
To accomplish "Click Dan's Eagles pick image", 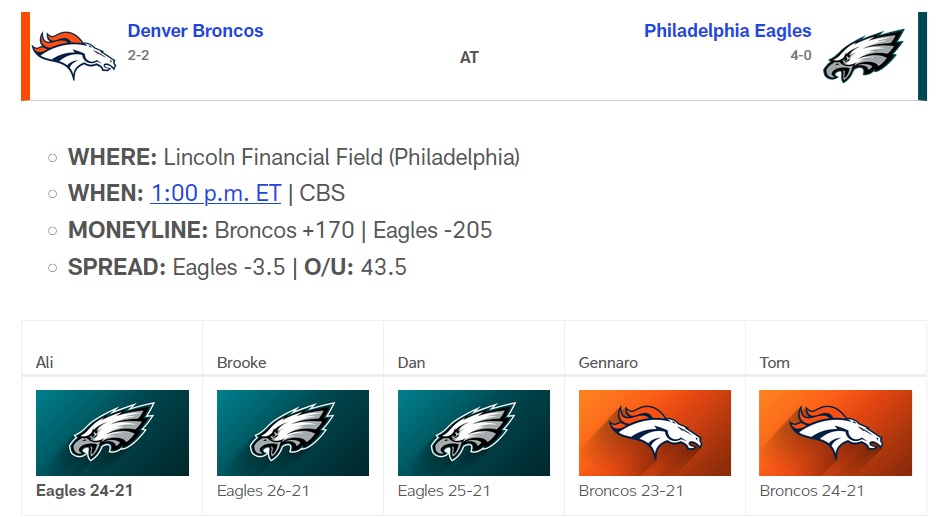I will point(474,432).
